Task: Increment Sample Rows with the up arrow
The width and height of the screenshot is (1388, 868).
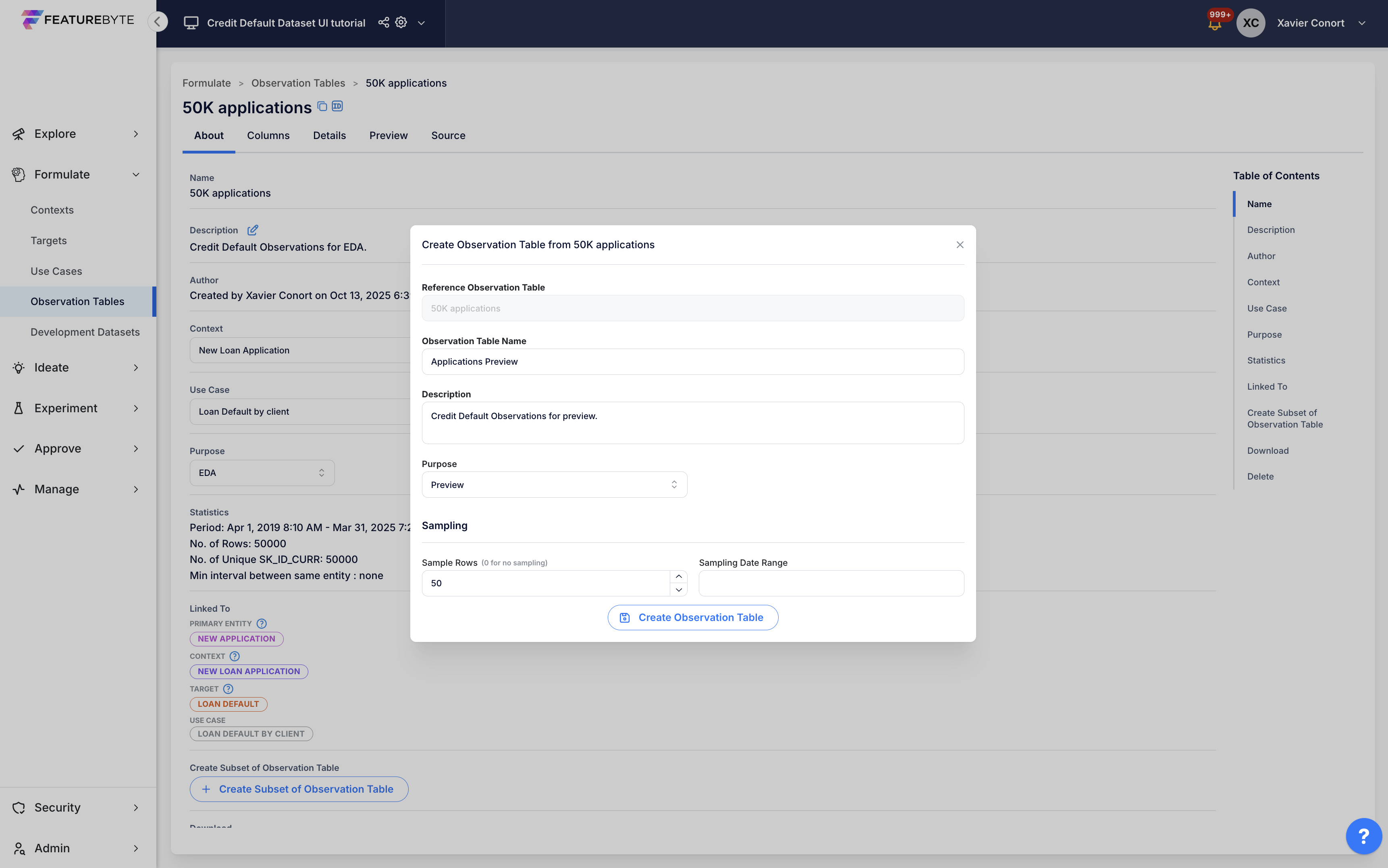Action: (679, 576)
